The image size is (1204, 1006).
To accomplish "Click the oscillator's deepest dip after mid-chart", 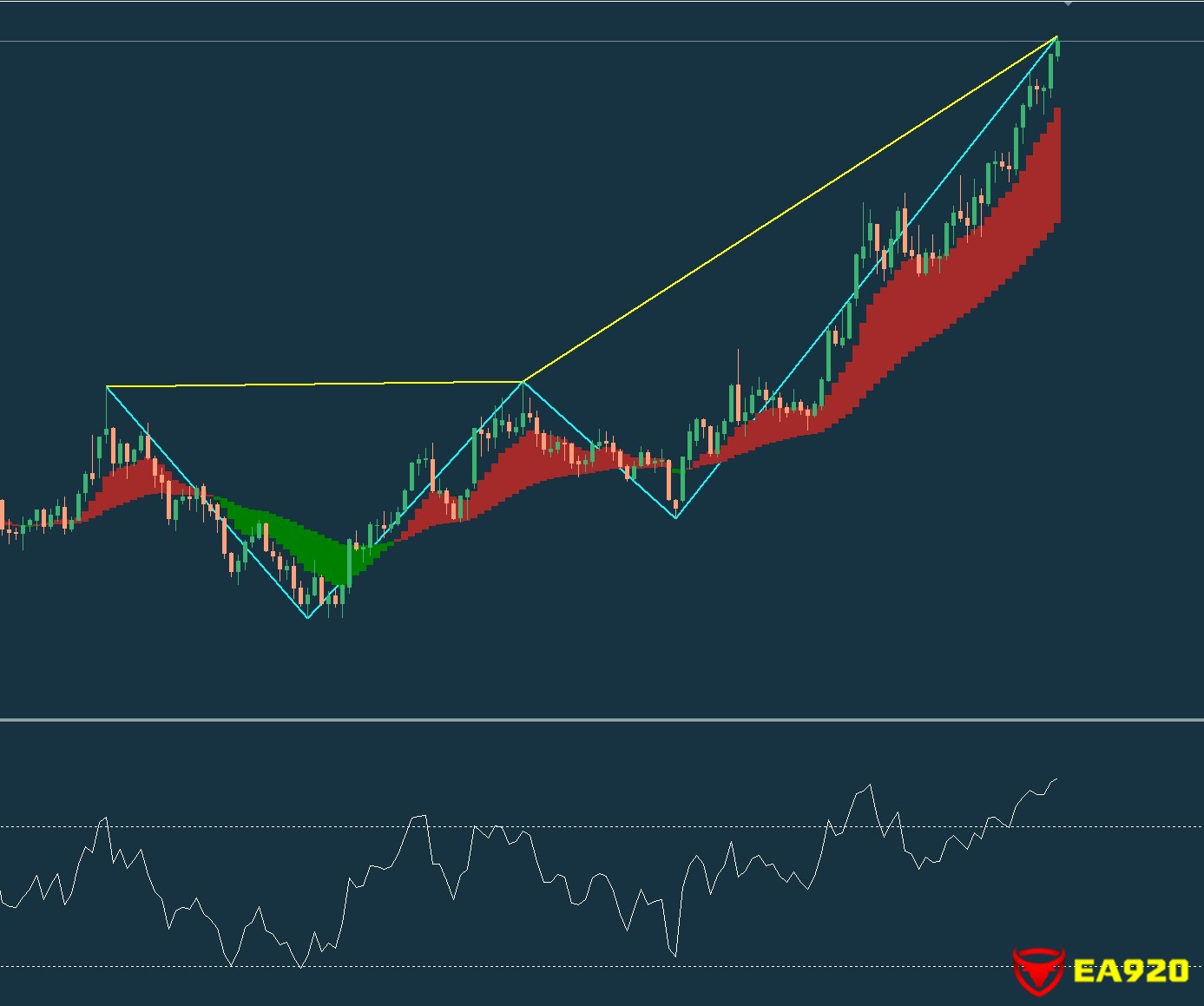I will pos(674,956).
